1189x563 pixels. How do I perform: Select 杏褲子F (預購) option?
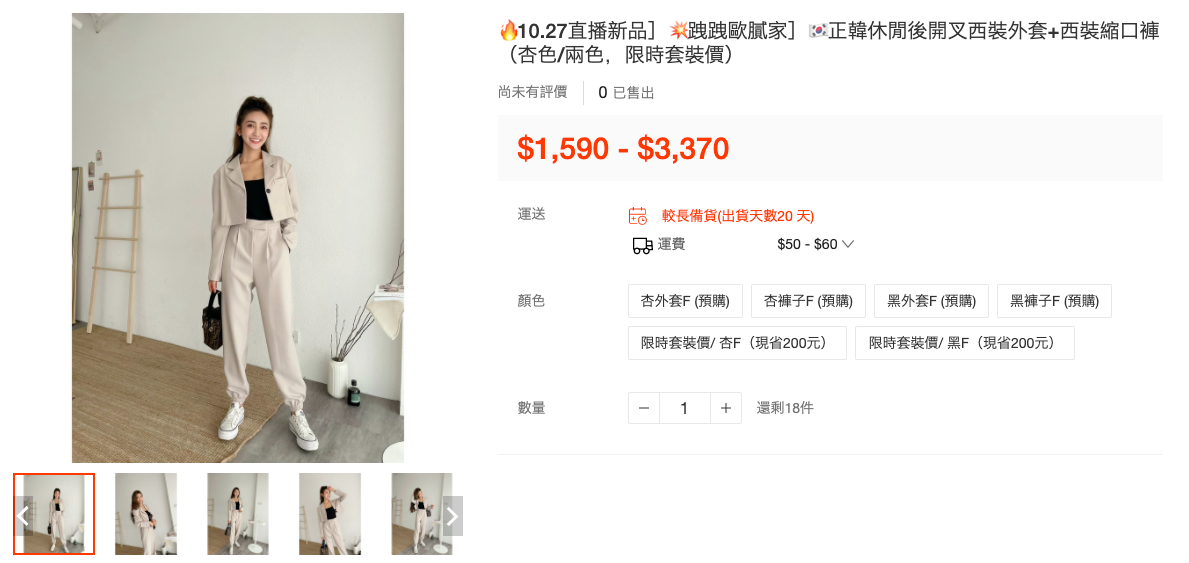pyautogui.click(x=808, y=301)
